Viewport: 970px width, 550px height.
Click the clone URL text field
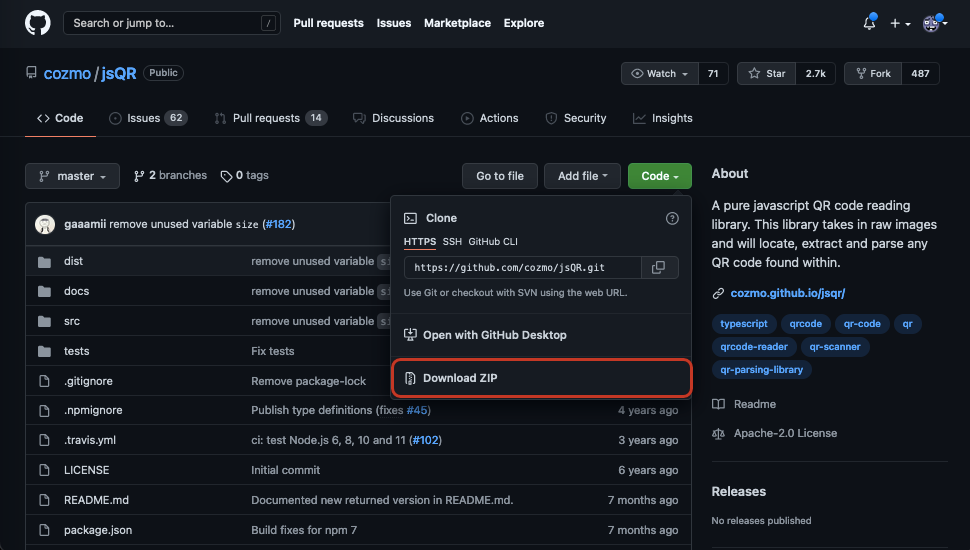pyautogui.click(x=523, y=267)
